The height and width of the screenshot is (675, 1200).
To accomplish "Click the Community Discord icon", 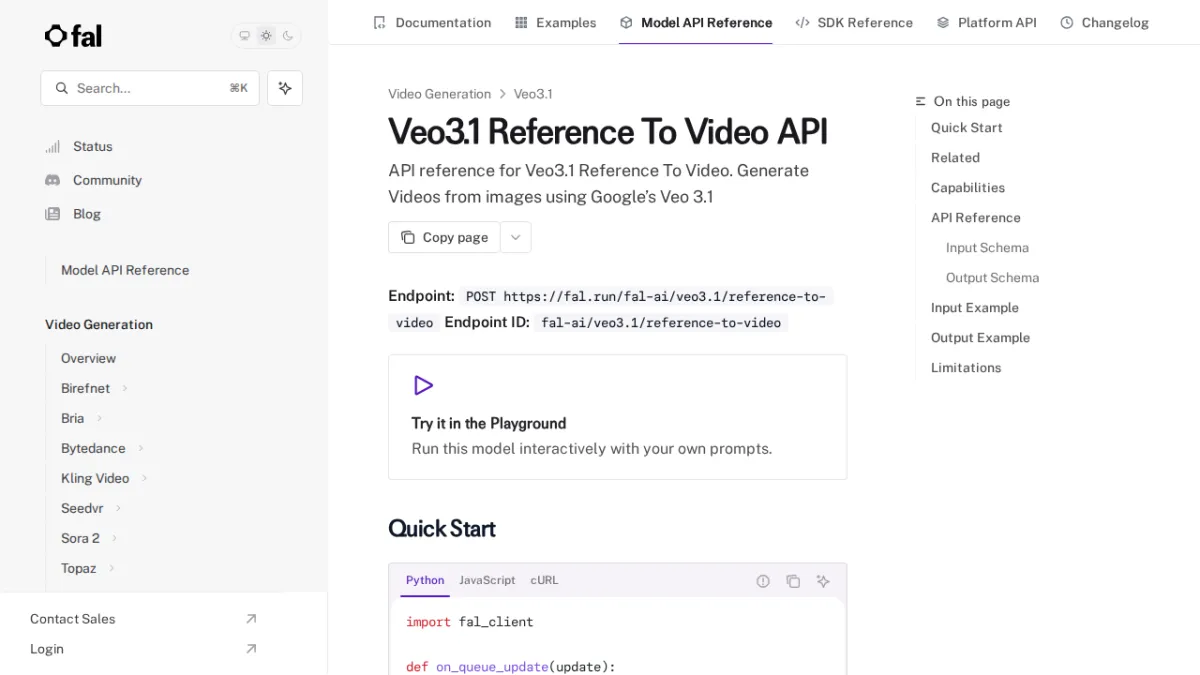I will click(x=52, y=180).
